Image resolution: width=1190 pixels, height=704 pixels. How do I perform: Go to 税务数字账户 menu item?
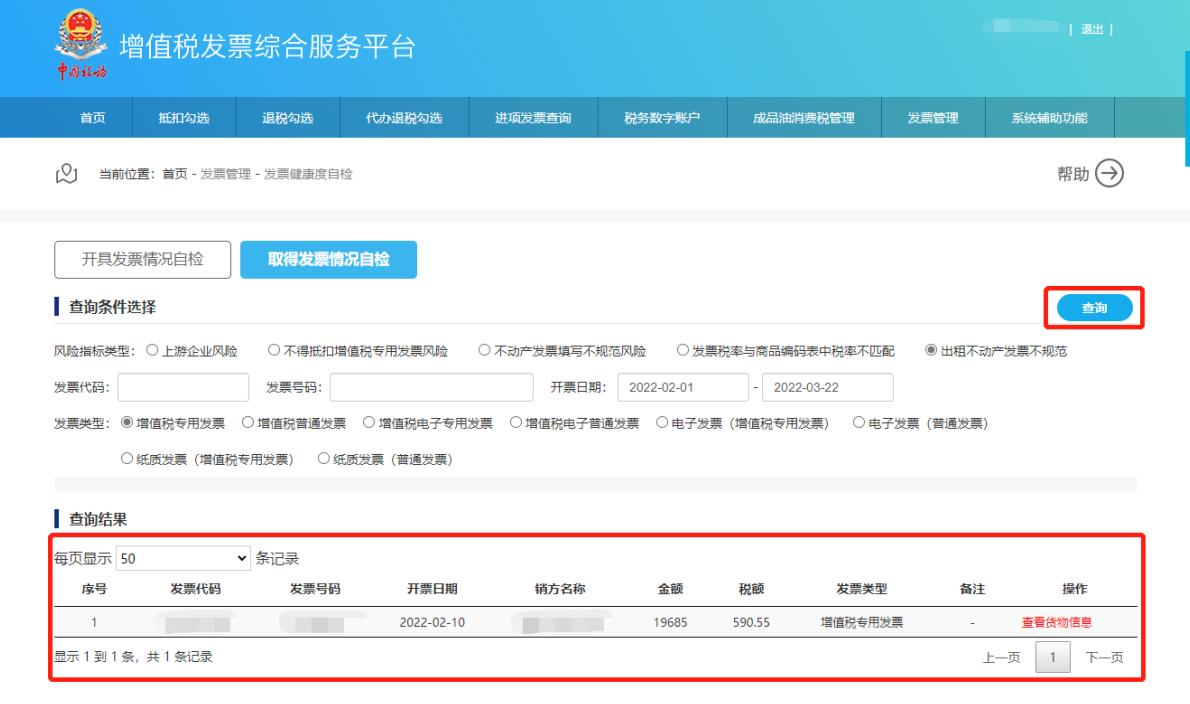662,119
